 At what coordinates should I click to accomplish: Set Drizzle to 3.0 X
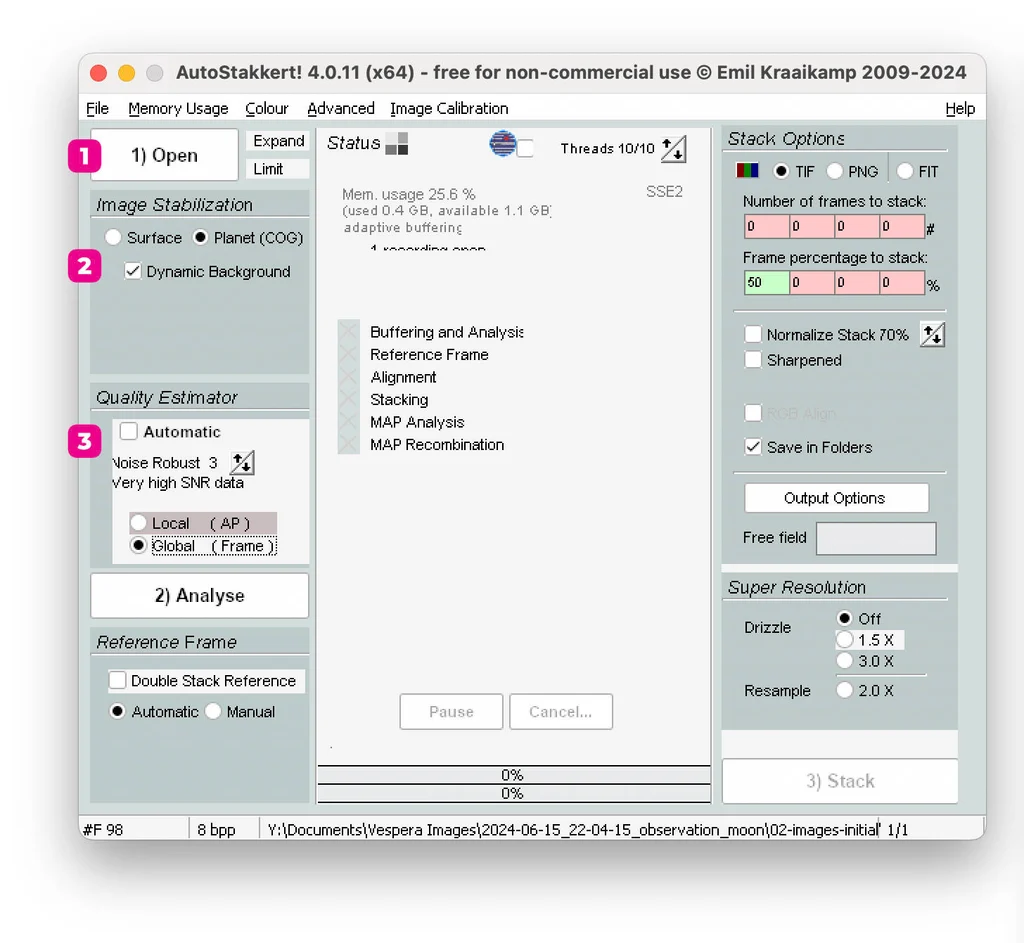coord(844,661)
